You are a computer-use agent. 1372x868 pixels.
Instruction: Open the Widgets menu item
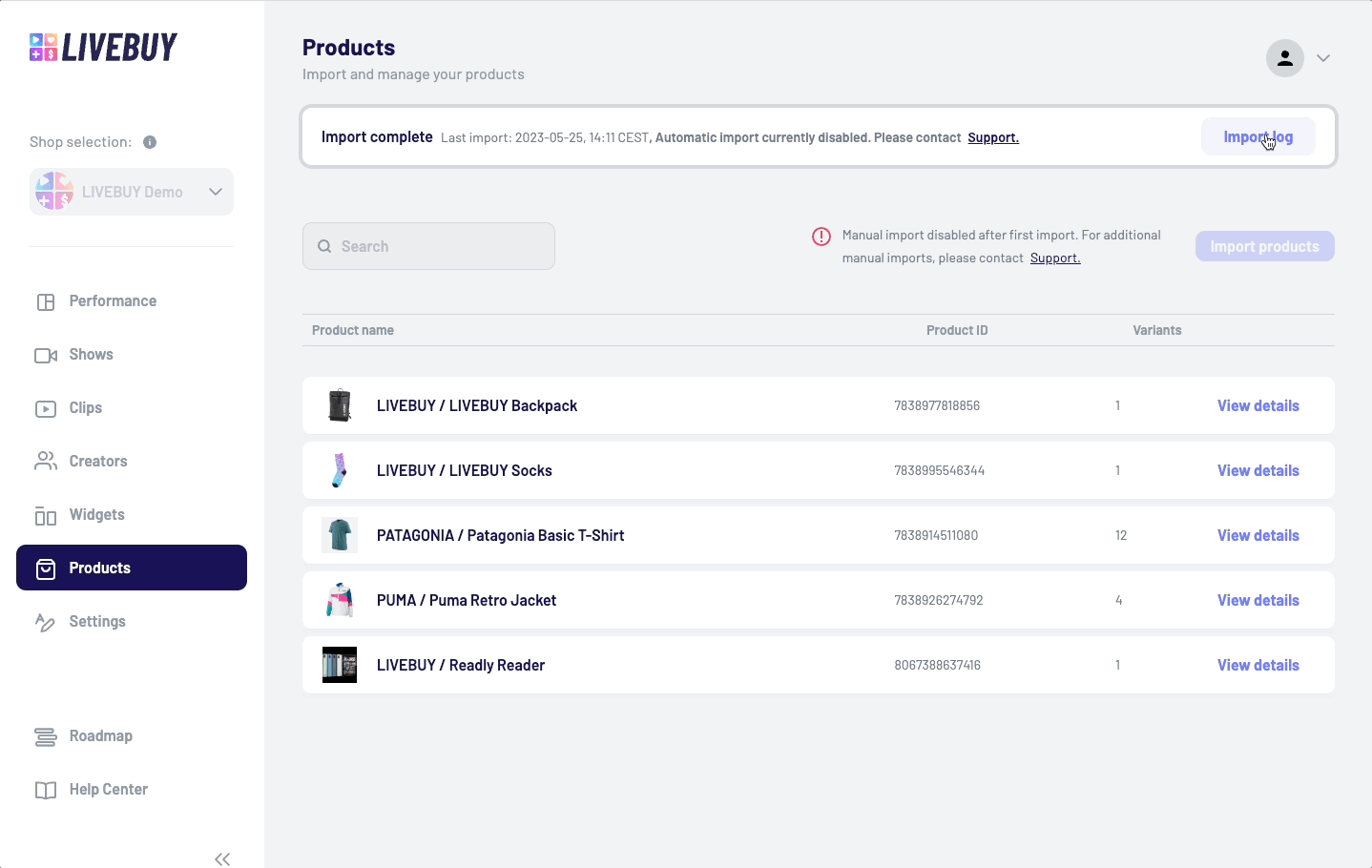(x=96, y=515)
